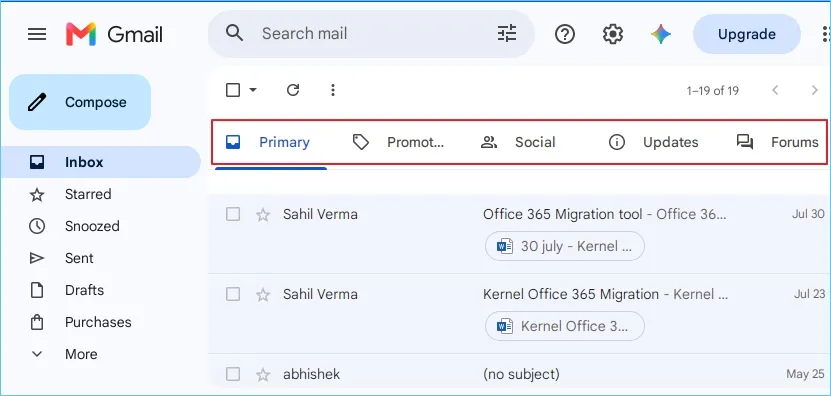Open the Gemini sparkle icon

point(661,34)
